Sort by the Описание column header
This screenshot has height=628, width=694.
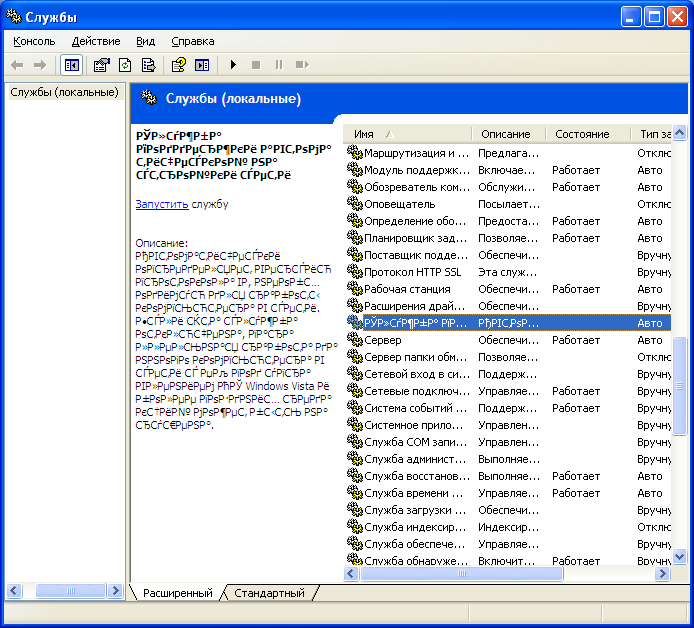click(x=507, y=134)
